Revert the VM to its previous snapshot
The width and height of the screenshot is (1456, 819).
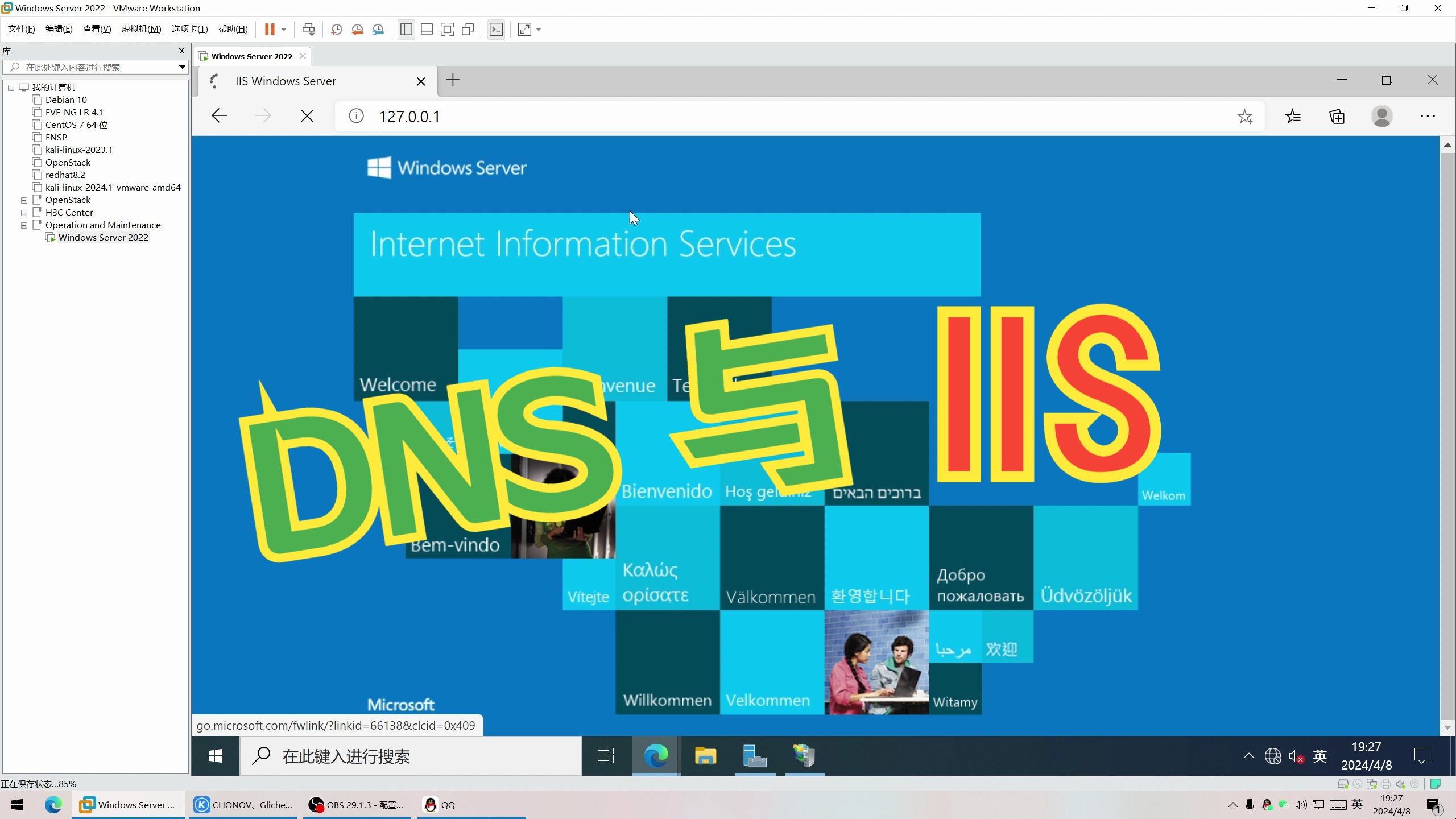tap(357, 29)
